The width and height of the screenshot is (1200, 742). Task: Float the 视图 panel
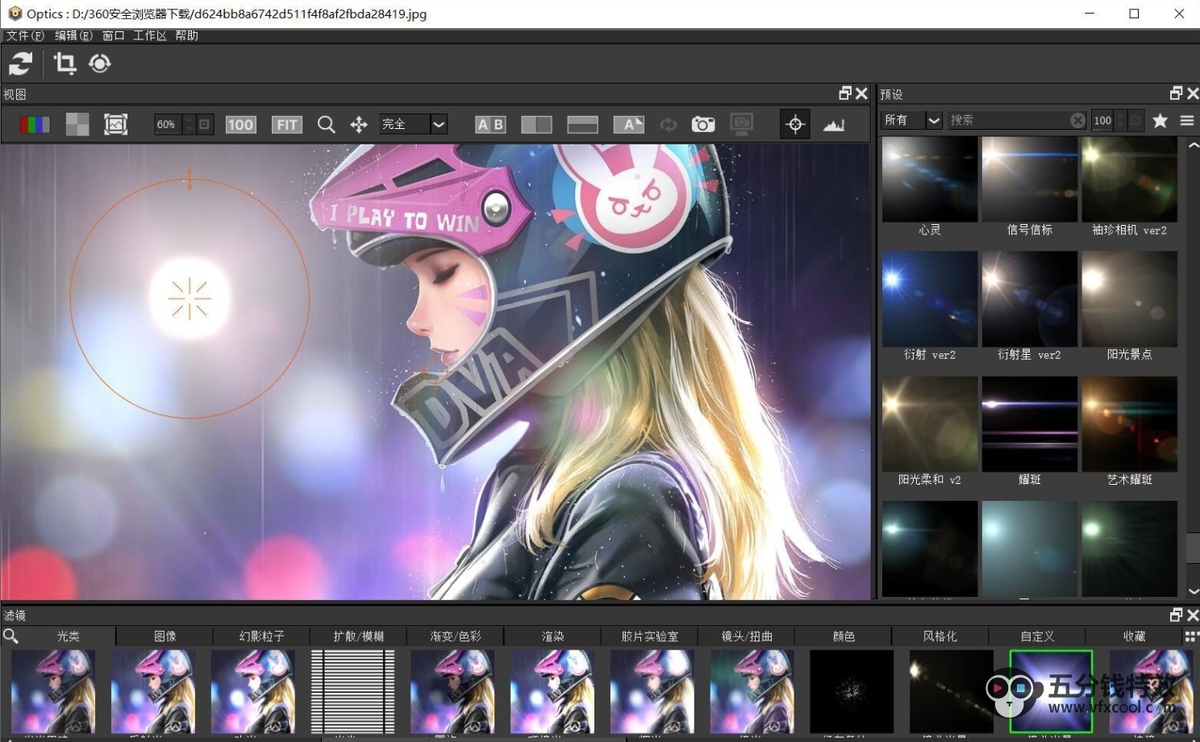click(845, 94)
